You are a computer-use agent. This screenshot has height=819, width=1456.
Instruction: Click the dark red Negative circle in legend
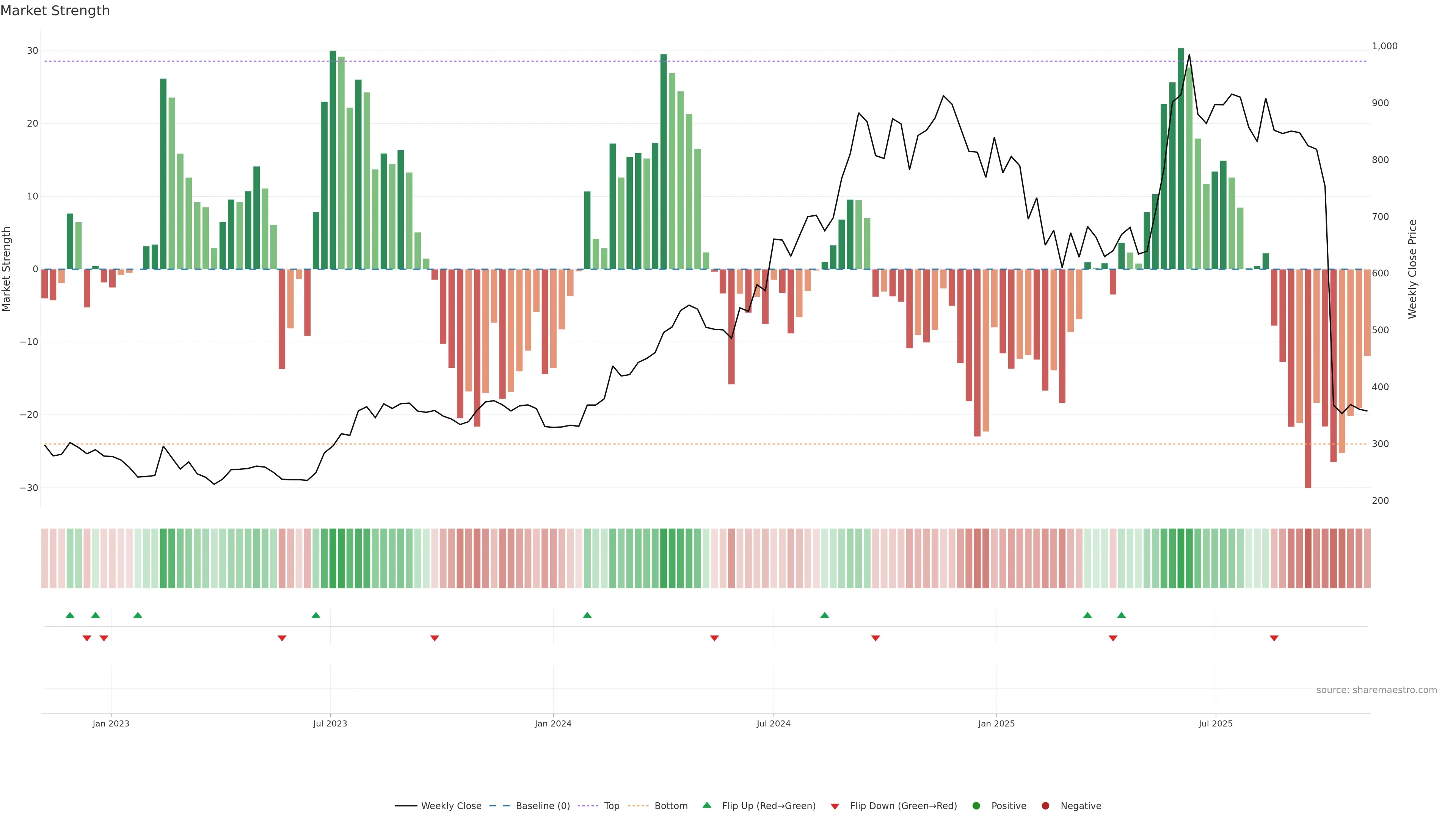[1045, 805]
